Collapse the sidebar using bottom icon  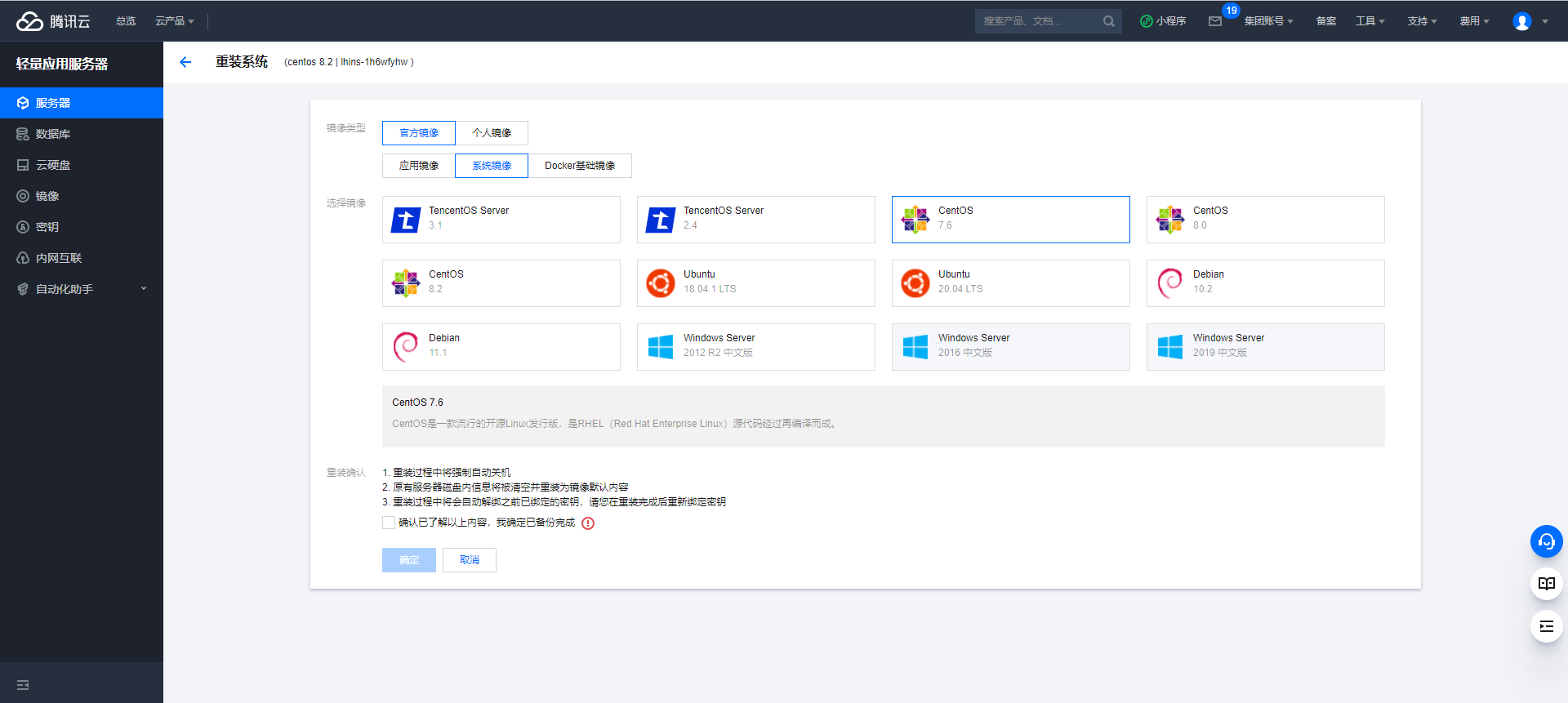tap(23, 685)
